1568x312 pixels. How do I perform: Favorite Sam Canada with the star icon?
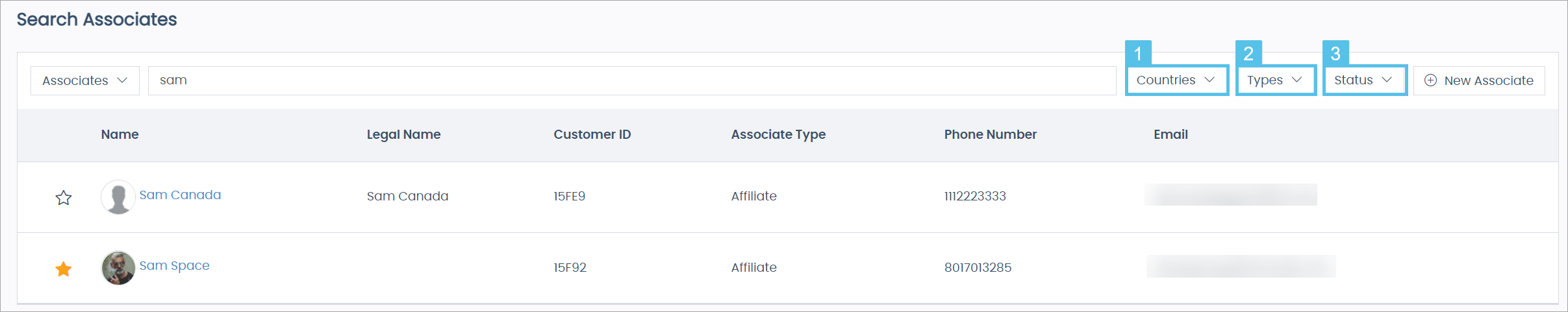pos(64,198)
